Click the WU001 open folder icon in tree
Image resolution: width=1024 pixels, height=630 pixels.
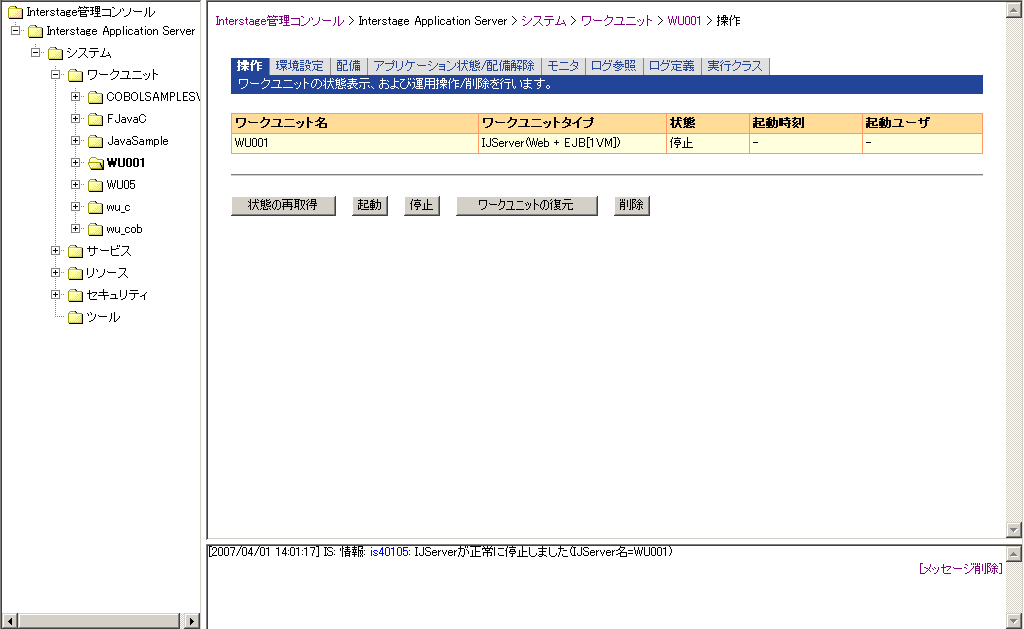point(95,163)
